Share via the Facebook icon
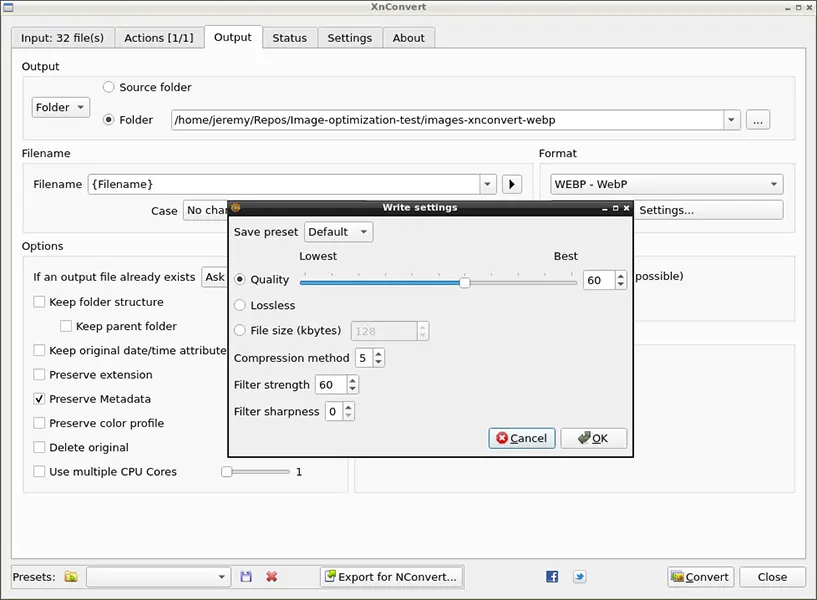The width and height of the screenshot is (817, 600). pyautogui.click(x=552, y=577)
